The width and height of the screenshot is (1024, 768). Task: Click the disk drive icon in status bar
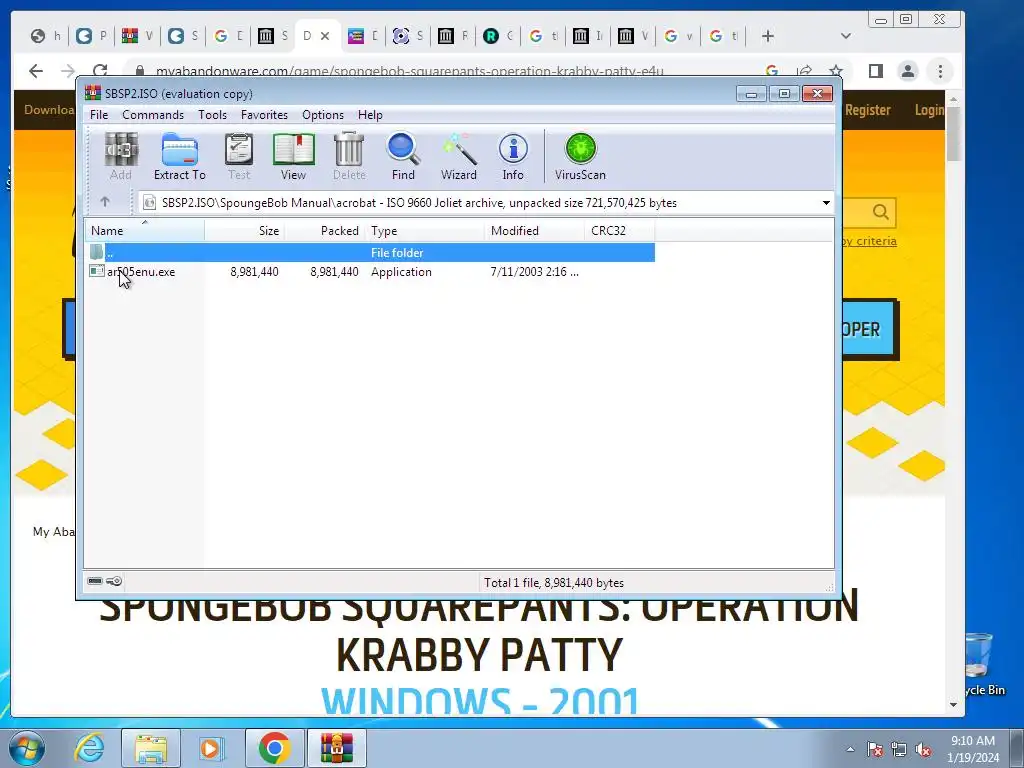point(95,581)
